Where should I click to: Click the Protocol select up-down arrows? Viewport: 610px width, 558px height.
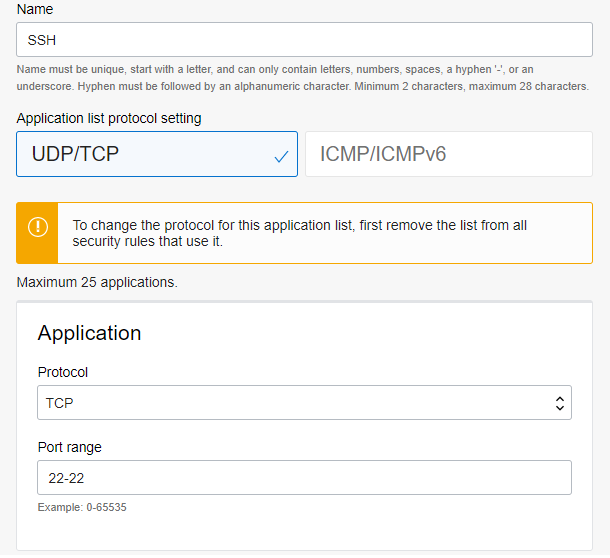click(560, 403)
